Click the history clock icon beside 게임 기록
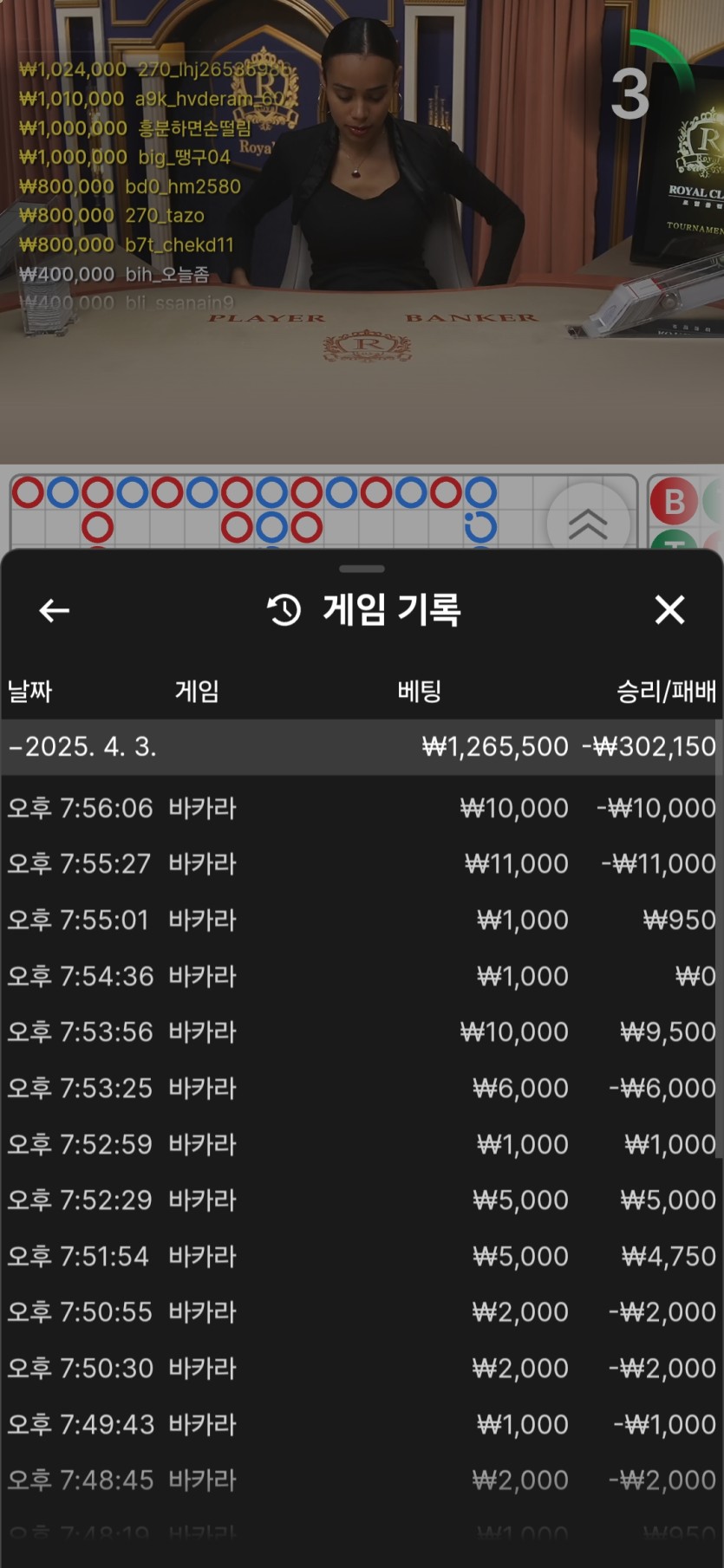The height and width of the screenshot is (1568, 724). click(x=284, y=610)
